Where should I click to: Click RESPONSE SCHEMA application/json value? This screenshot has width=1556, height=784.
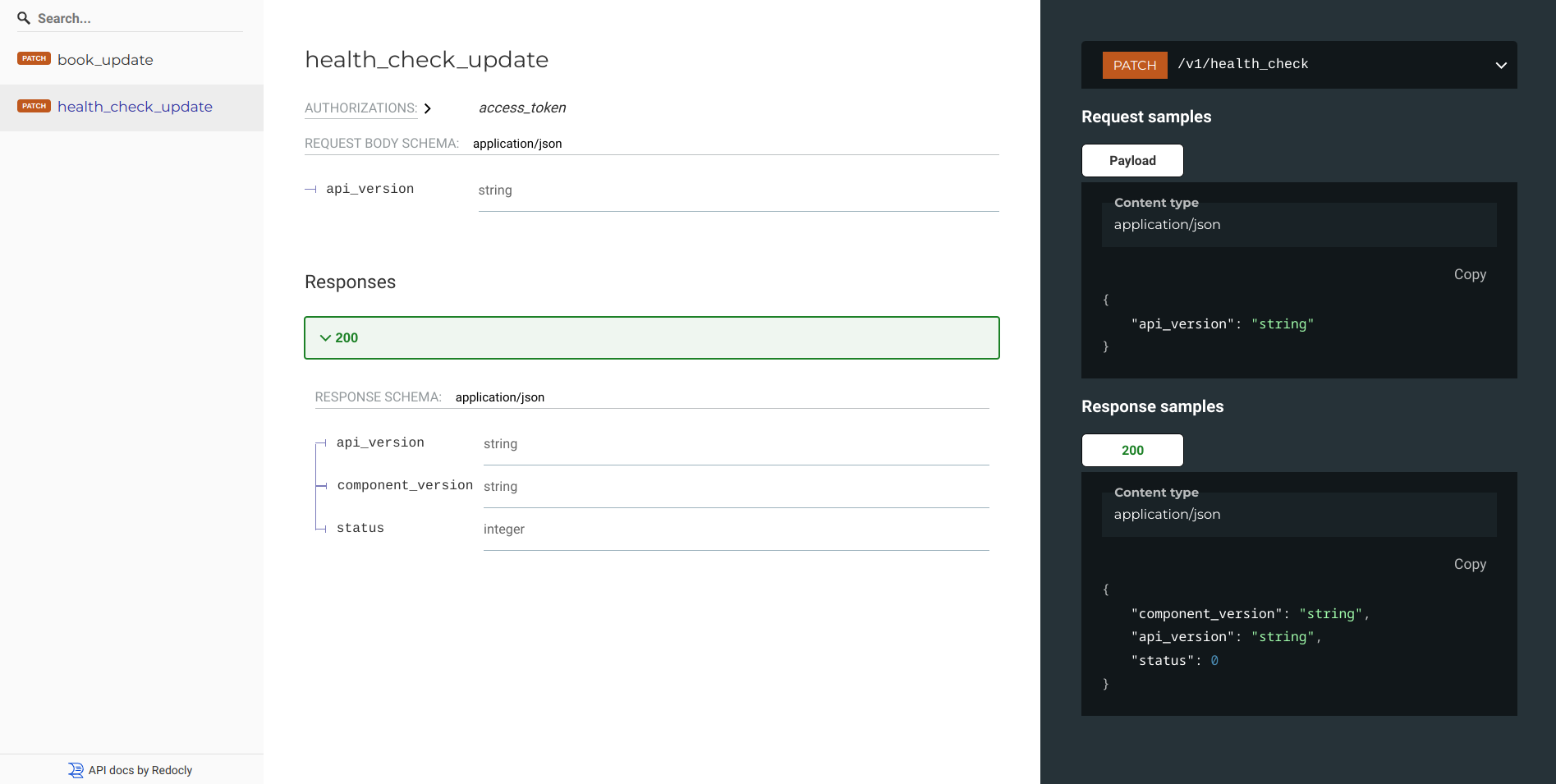pyautogui.click(x=499, y=397)
